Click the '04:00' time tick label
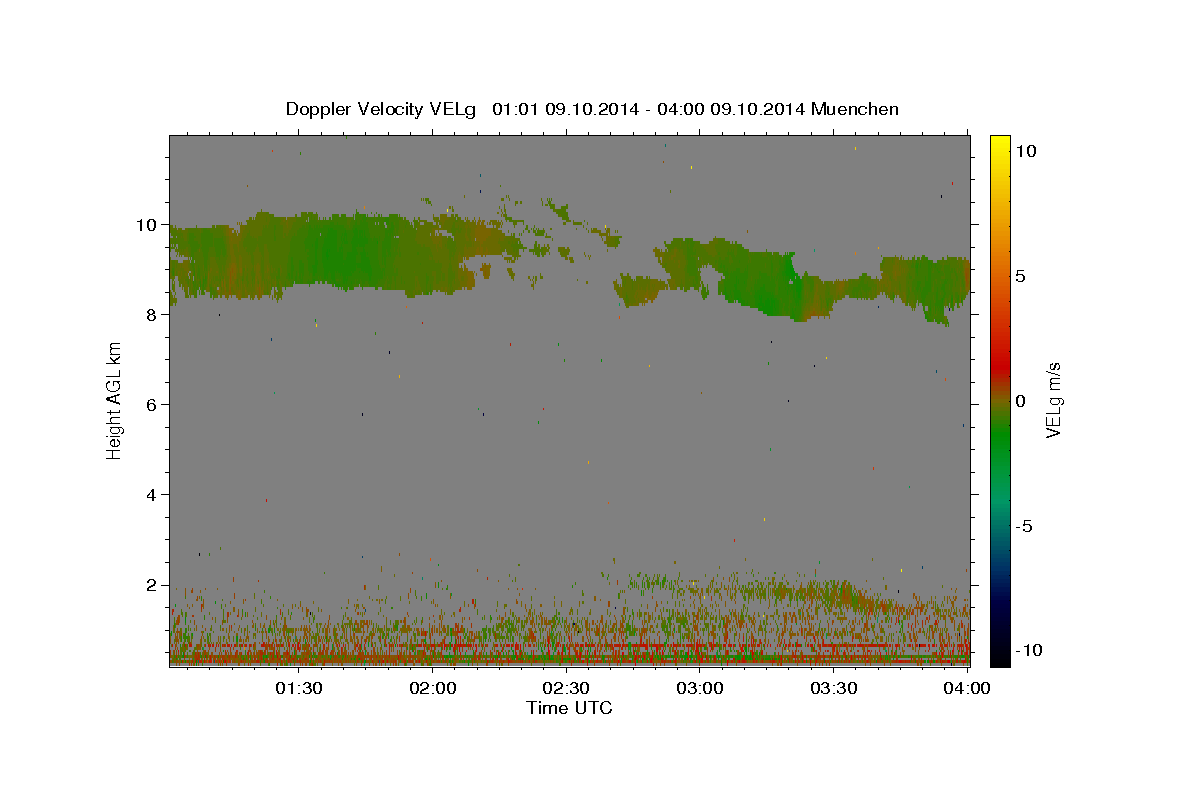Image resolution: width=1200 pixels, height=800 pixels. (968, 688)
